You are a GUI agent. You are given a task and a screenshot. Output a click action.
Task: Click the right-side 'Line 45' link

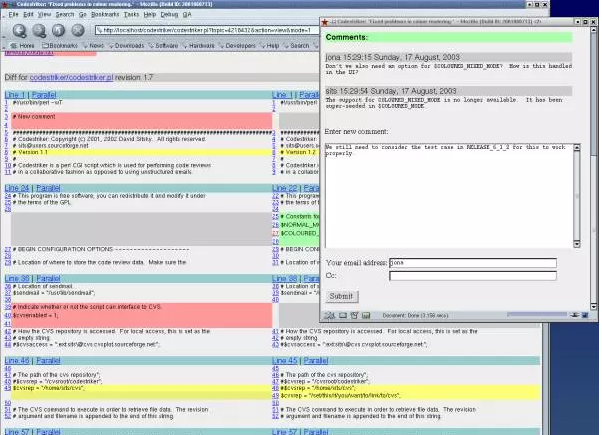(284, 361)
